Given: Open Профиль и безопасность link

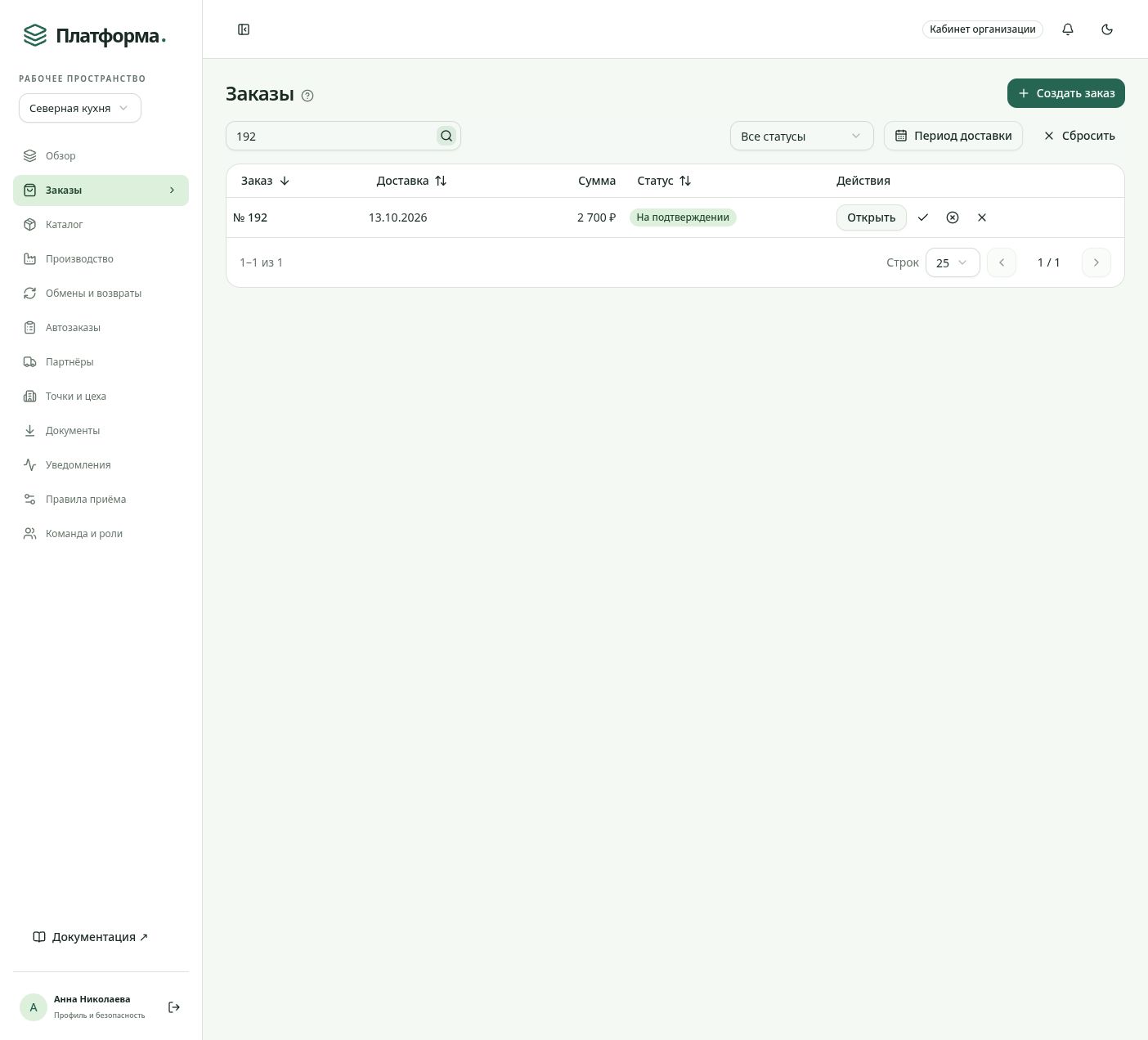Looking at the screenshot, I should pos(99,1015).
